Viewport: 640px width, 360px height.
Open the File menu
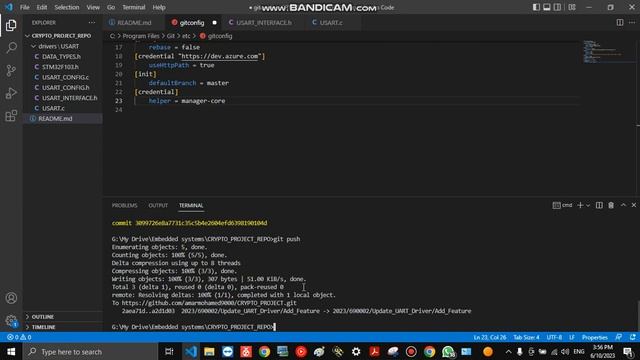[x=24, y=7]
